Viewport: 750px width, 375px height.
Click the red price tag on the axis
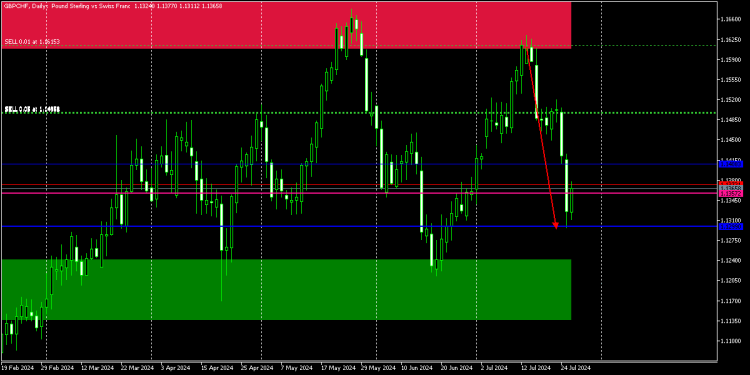coord(730,183)
